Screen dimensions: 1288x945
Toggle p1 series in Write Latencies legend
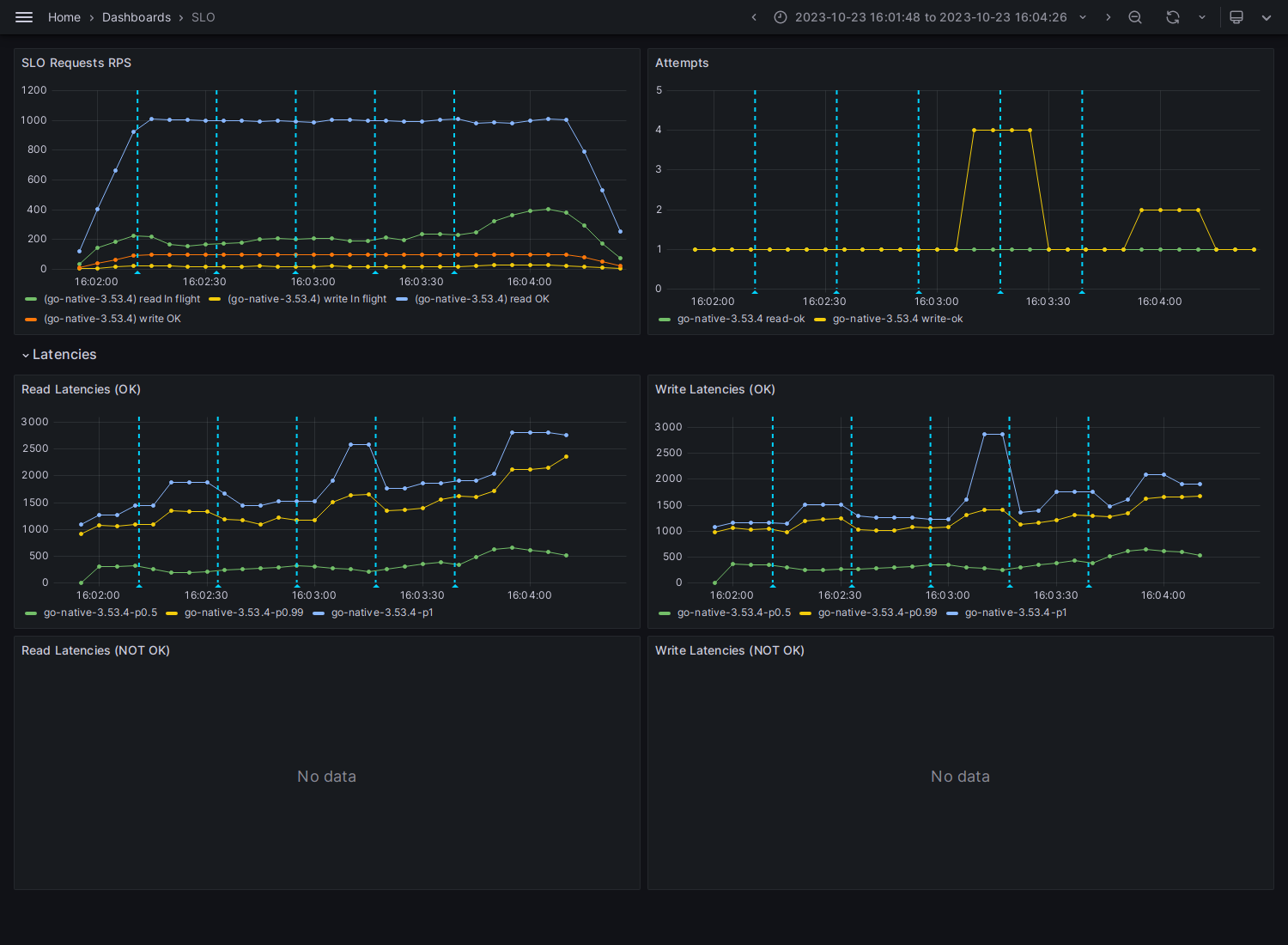pyautogui.click(x=1016, y=613)
